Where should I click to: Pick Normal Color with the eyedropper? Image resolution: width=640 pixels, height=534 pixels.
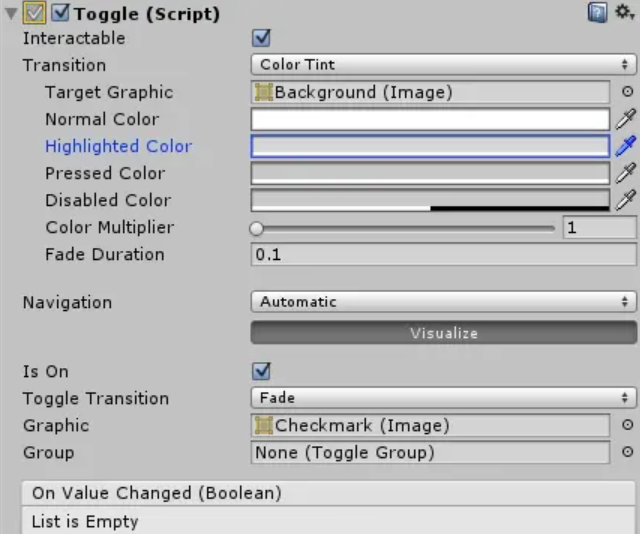click(x=625, y=119)
